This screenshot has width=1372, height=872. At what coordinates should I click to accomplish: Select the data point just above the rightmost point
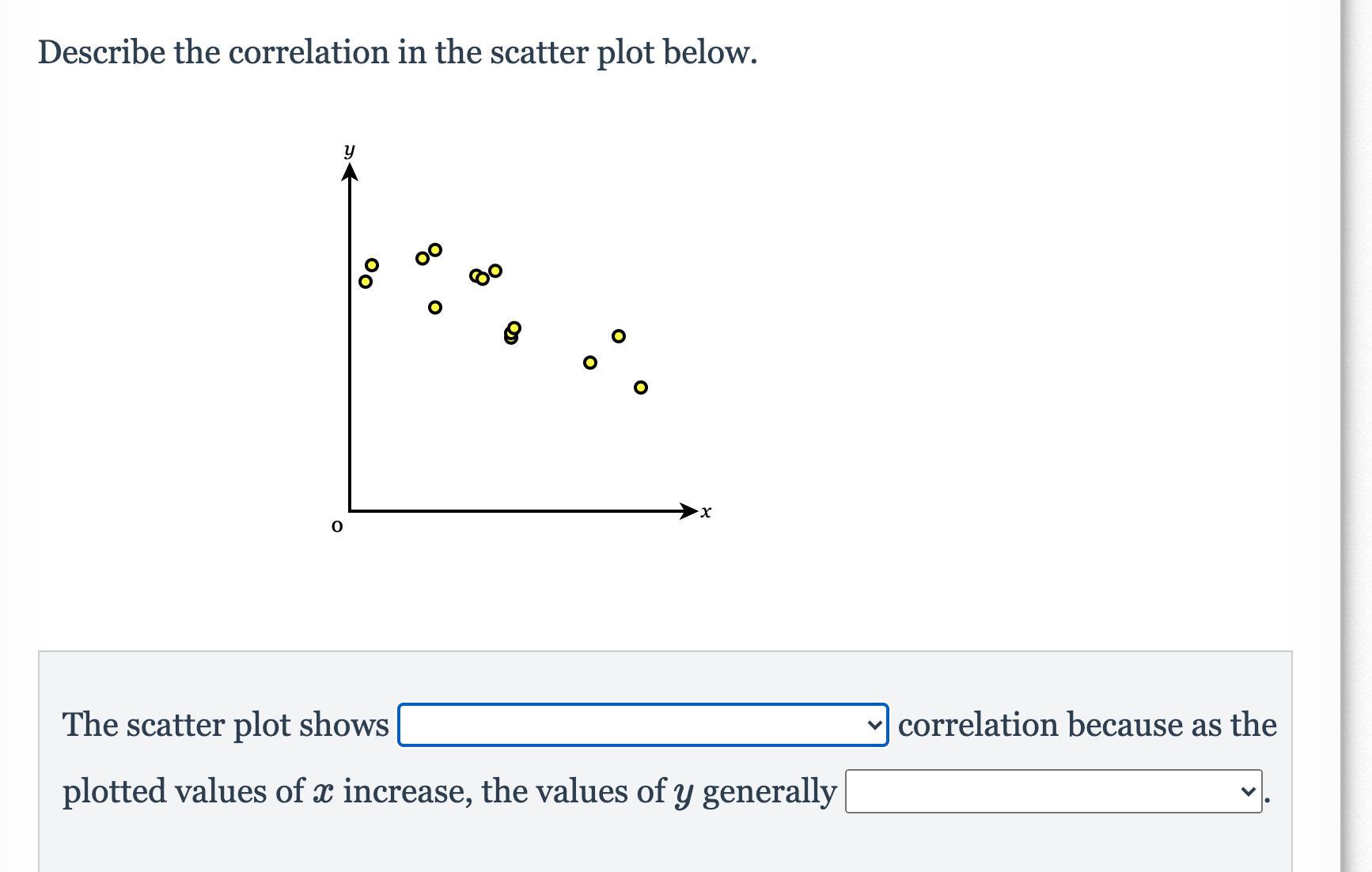[x=619, y=336]
